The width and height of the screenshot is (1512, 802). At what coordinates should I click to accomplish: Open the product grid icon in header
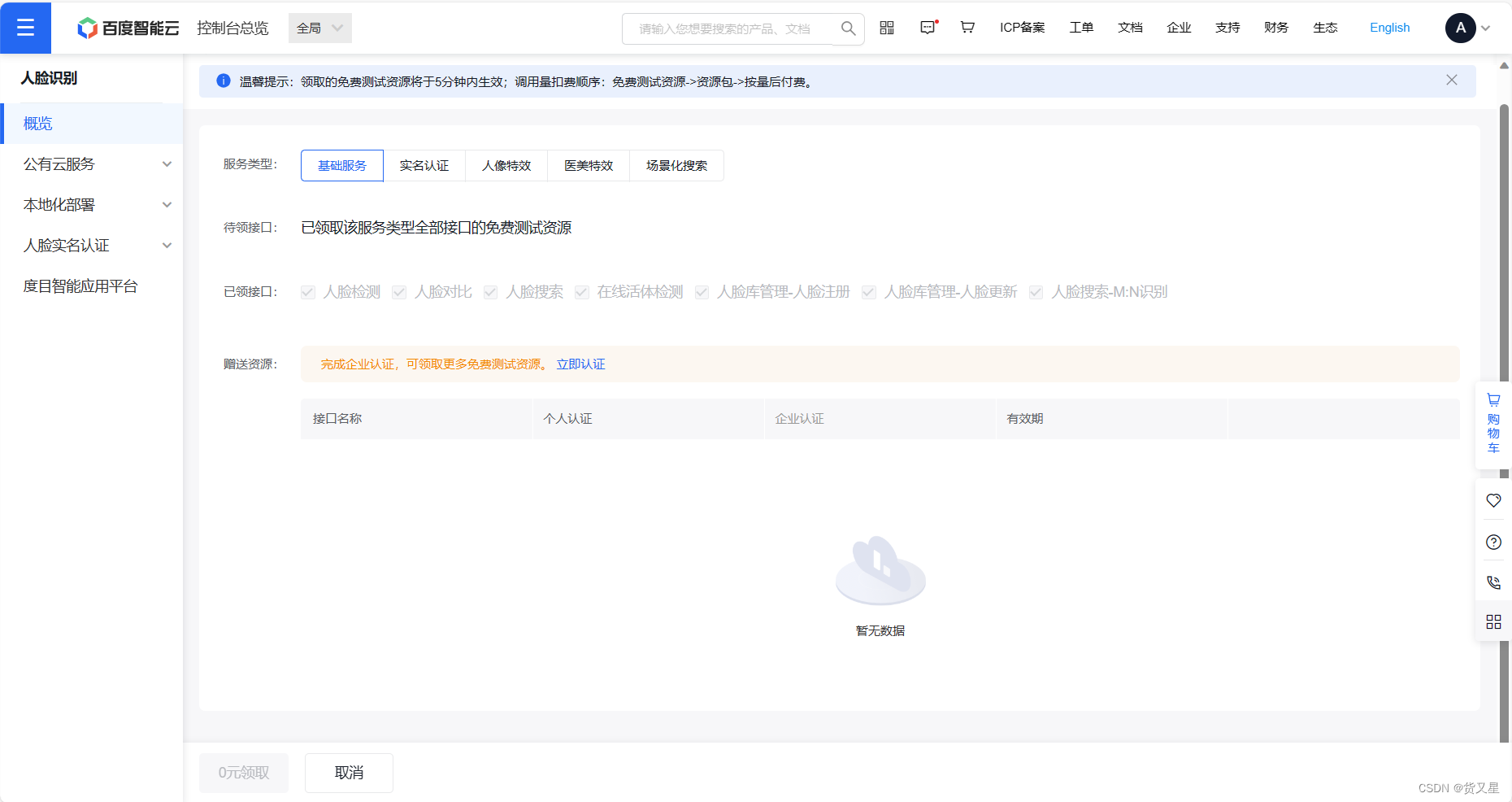887,28
